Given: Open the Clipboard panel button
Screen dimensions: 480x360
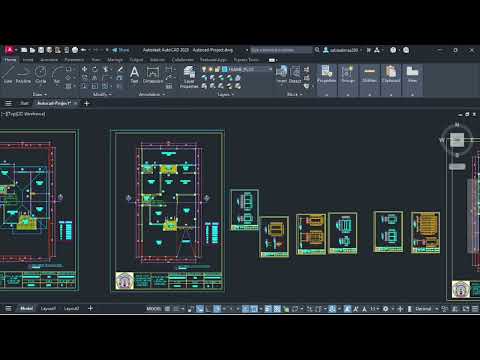Looking at the screenshot, I should click(391, 80).
